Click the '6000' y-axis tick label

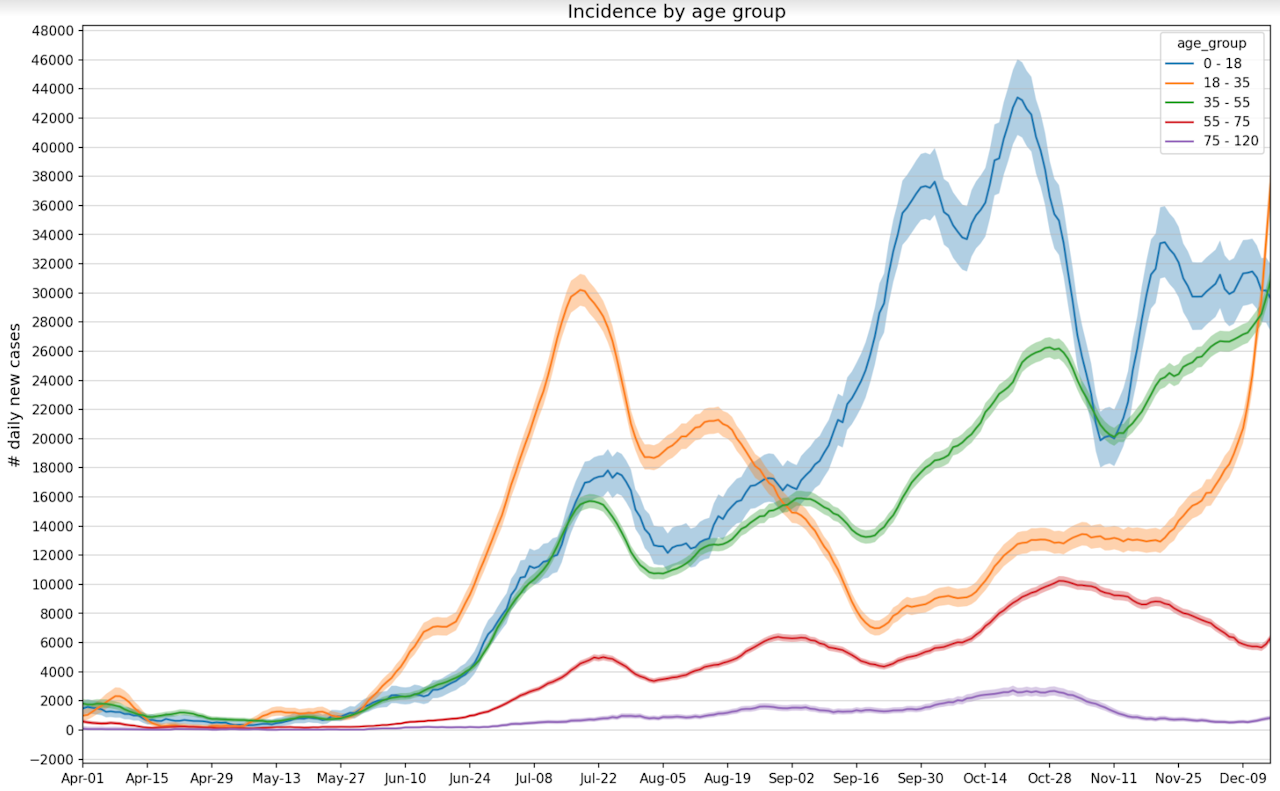tap(57, 642)
